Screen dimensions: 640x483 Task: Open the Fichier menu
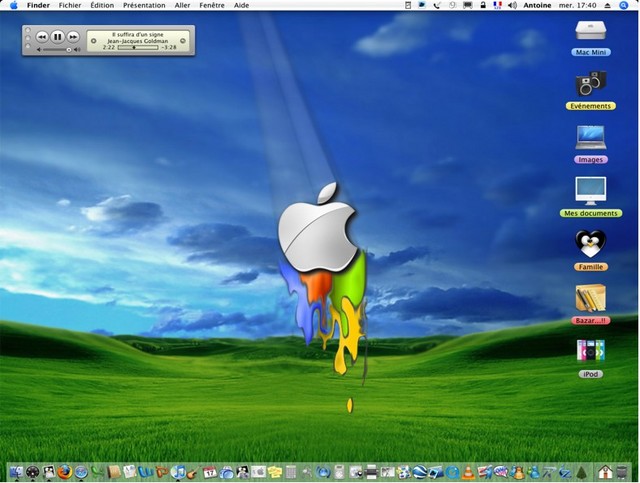[70, 5]
